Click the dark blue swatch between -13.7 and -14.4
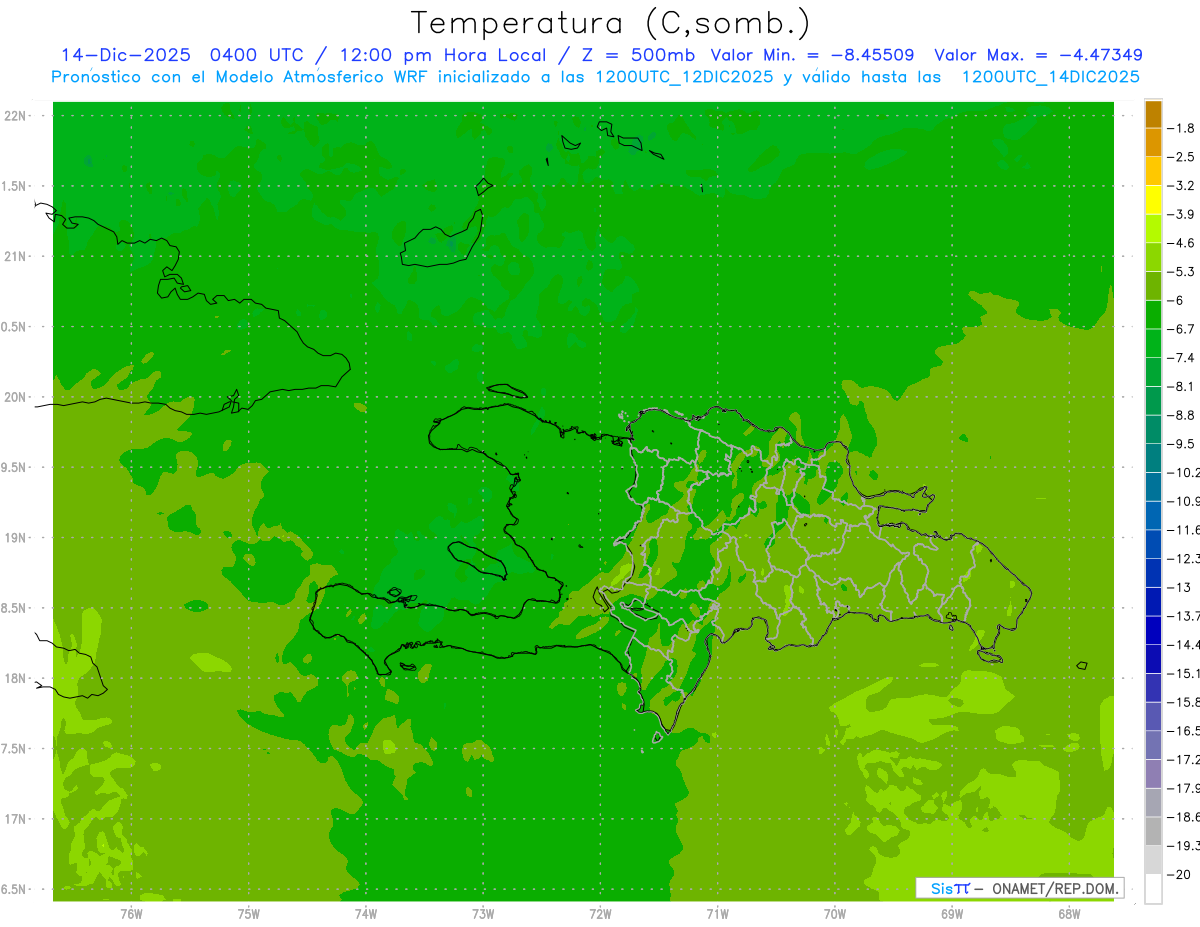 pos(1153,630)
